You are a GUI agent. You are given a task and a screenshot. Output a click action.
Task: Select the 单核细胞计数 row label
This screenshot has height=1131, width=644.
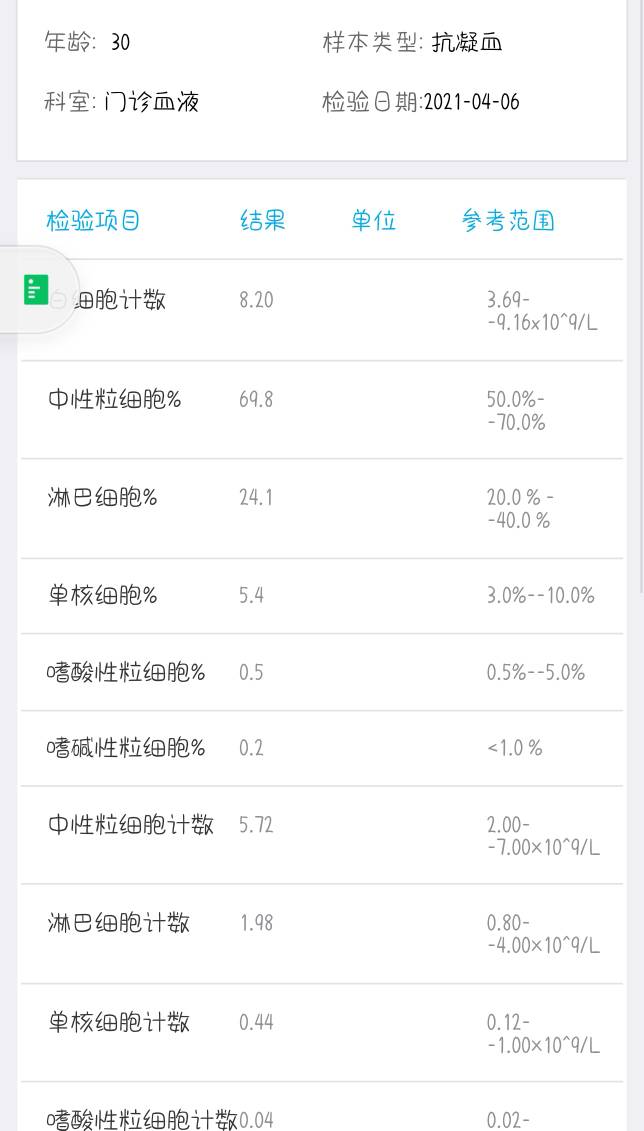click(119, 1022)
